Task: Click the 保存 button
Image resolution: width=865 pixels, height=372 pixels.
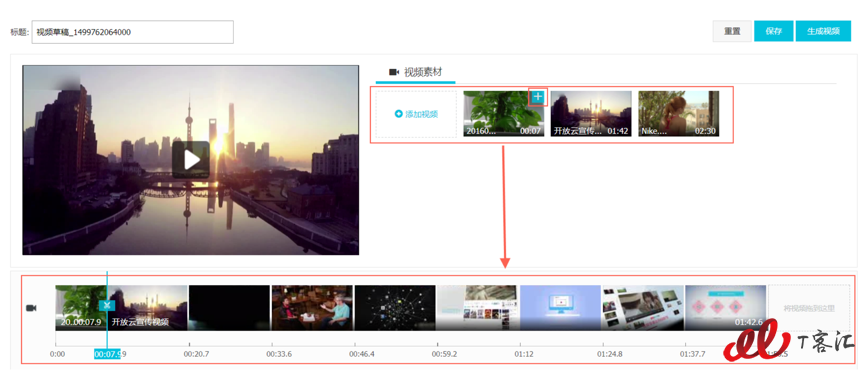Action: (x=773, y=31)
